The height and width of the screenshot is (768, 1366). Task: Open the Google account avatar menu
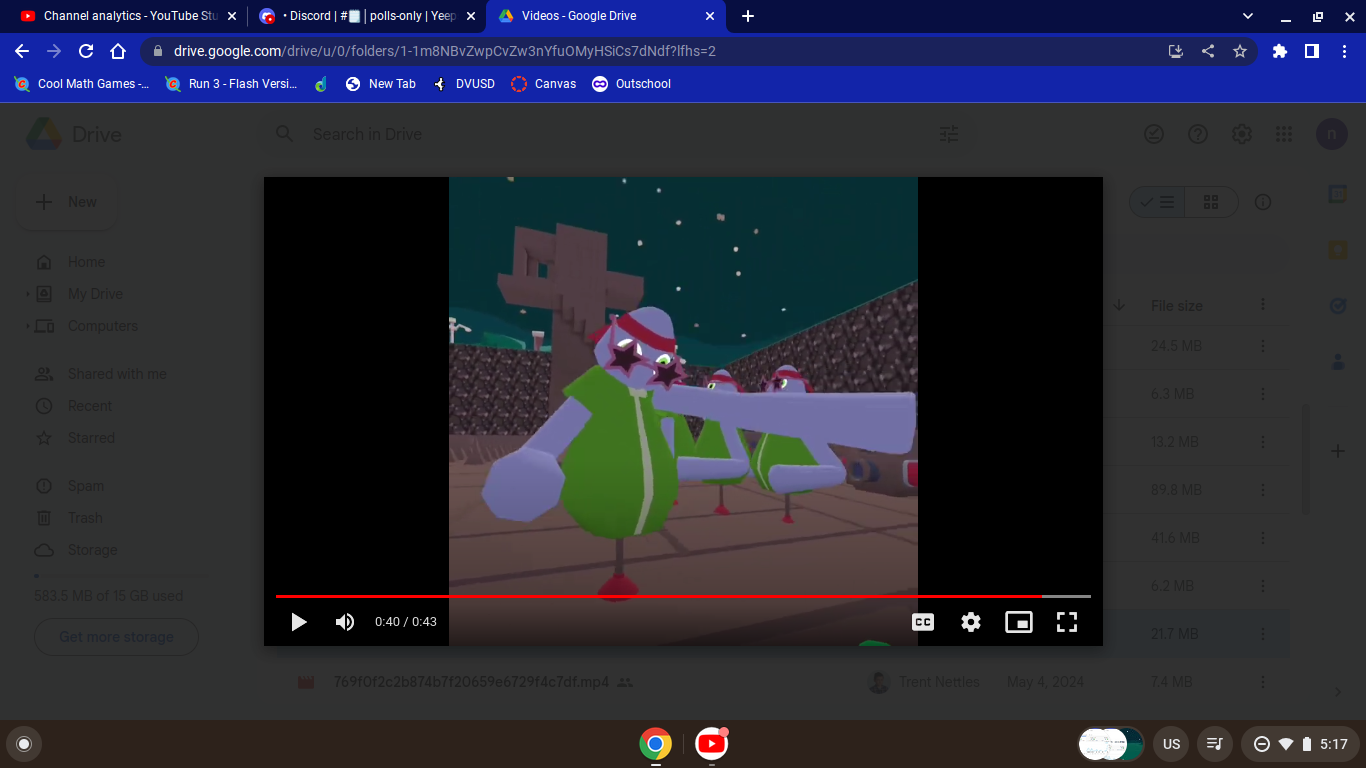click(1332, 134)
